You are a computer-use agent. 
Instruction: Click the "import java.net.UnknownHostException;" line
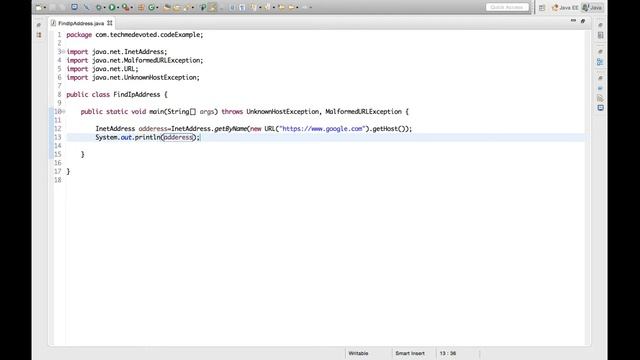[133, 78]
